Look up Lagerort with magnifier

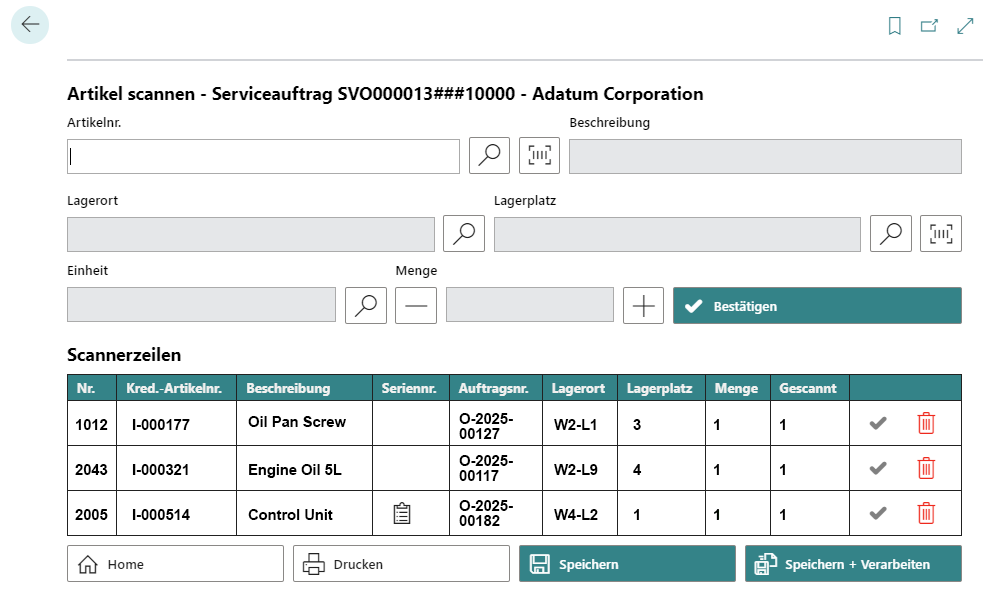tap(464, 233)
